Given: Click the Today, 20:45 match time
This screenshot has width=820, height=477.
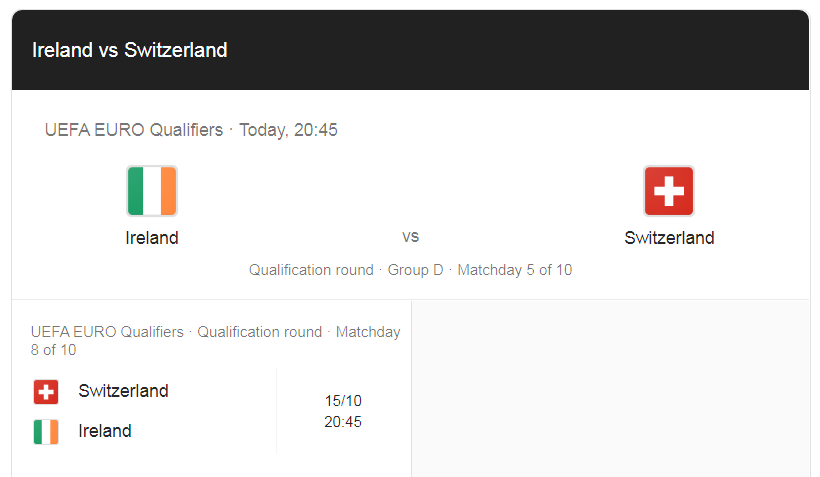Looking at the screenshot, I should (289, 130).
